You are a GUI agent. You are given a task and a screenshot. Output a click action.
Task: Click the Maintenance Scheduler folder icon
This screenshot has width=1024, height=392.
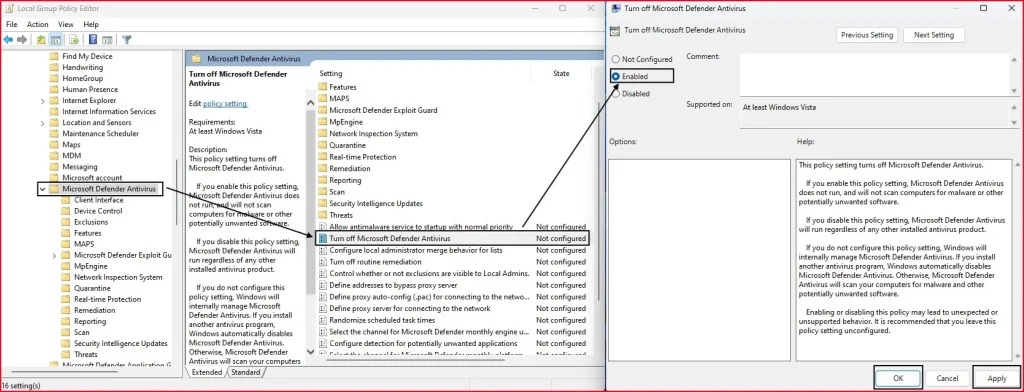tap(54, 133)
